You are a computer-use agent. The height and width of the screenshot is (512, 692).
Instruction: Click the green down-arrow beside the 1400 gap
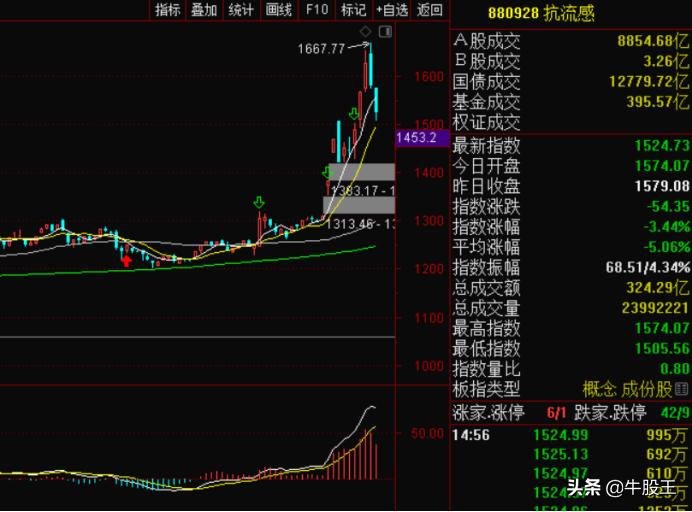click(x=326, y=174)
